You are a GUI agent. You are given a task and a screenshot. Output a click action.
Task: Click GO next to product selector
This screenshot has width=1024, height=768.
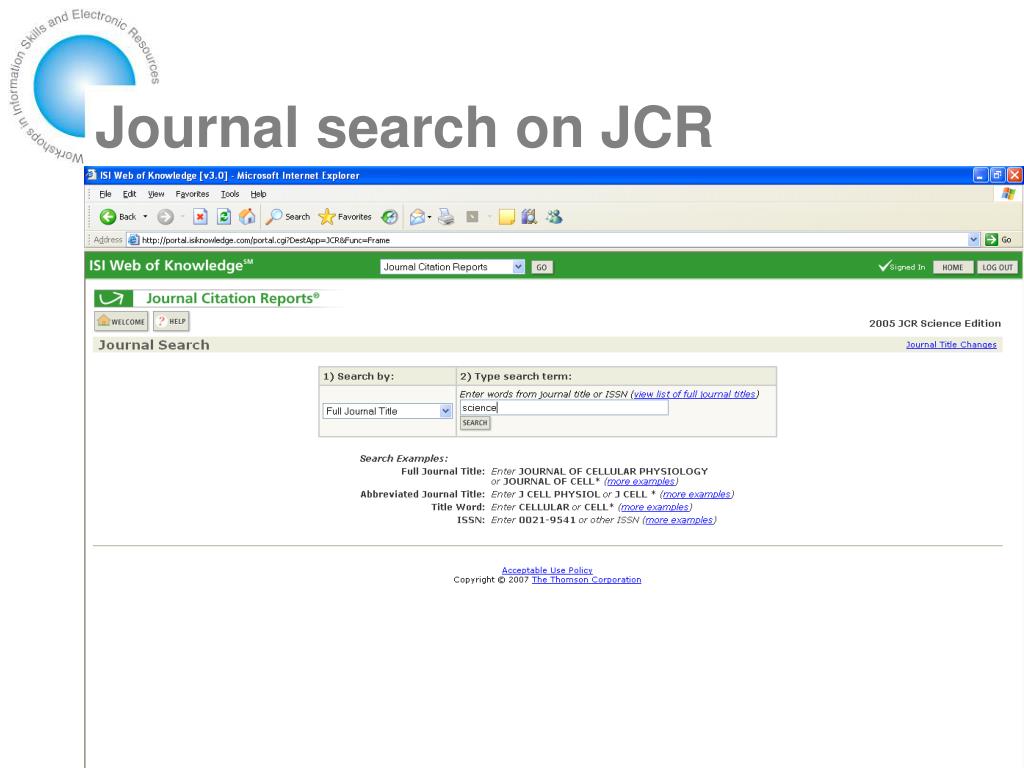click(x=541, y=267)
